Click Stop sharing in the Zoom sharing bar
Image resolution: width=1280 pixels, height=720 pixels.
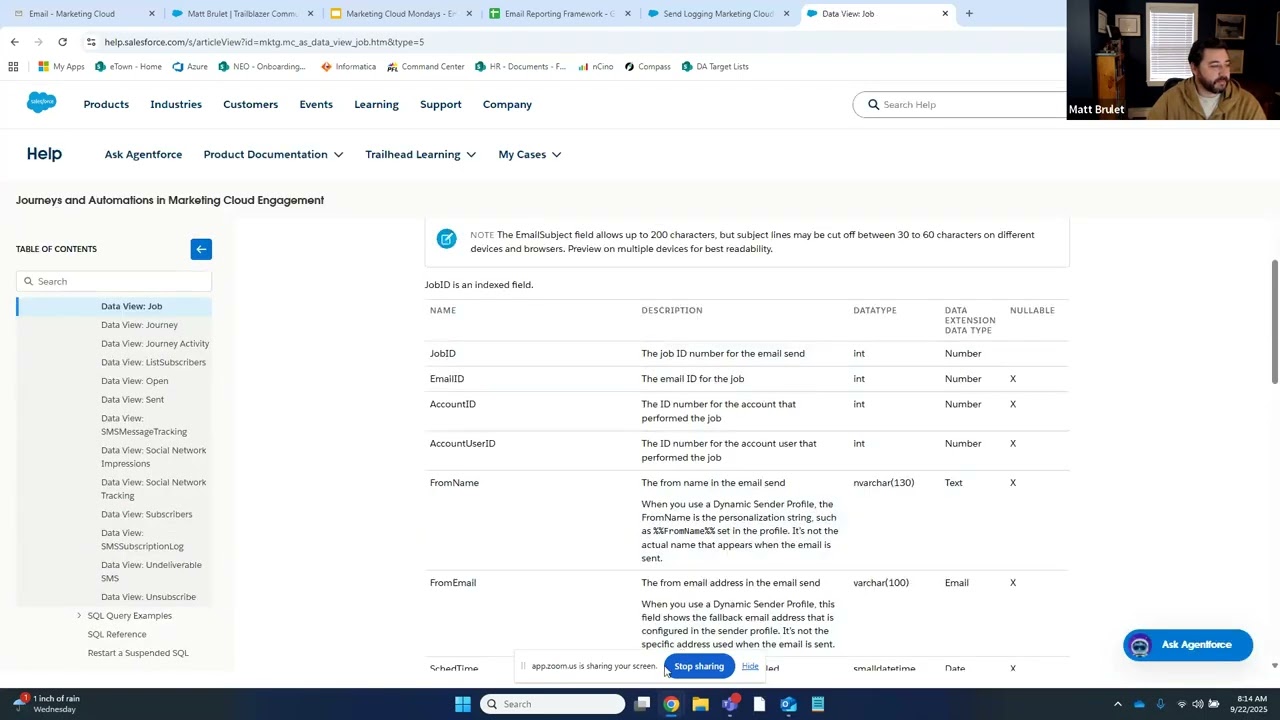point(699,666)
